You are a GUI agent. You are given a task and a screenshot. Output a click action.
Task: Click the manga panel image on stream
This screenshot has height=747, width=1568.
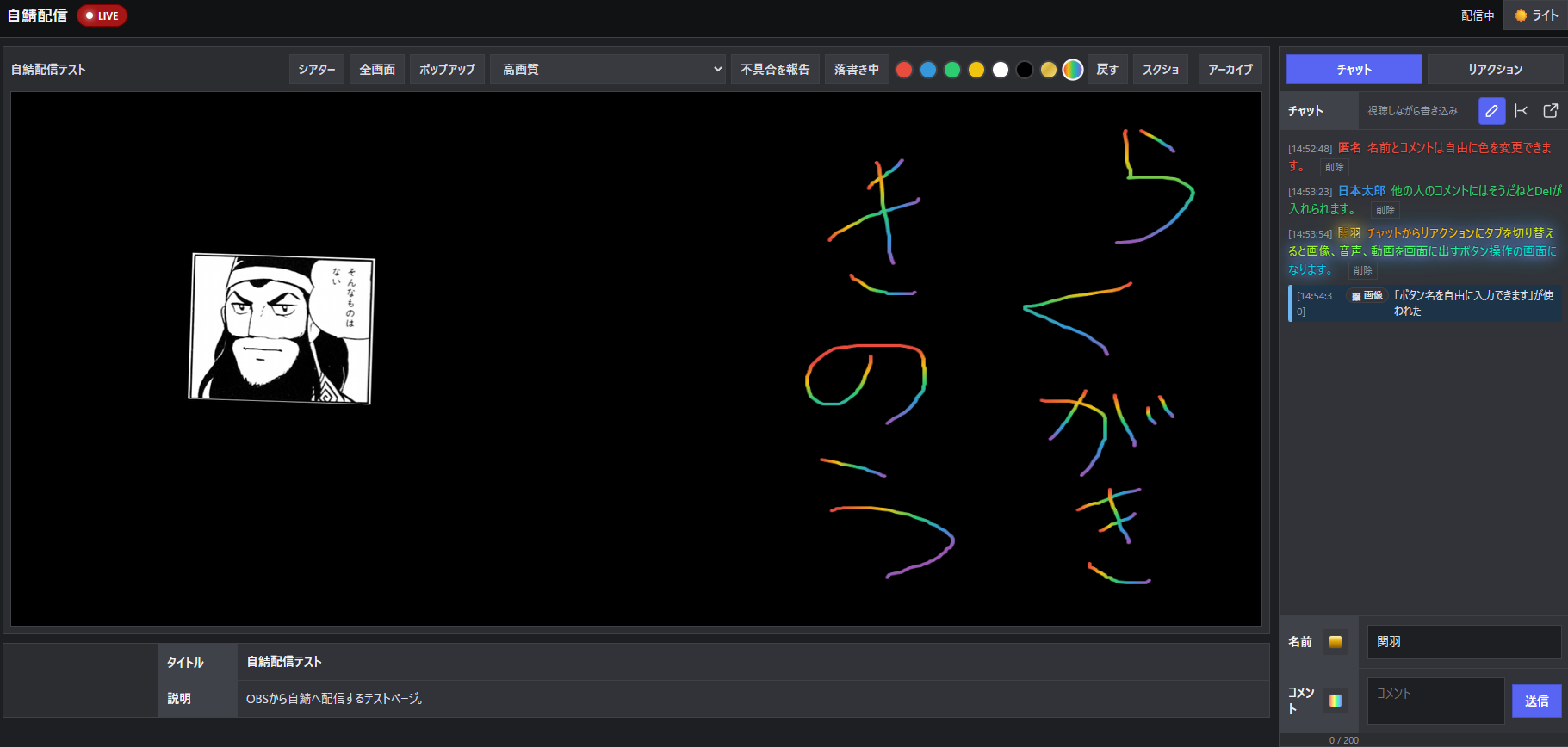[282, 328]
